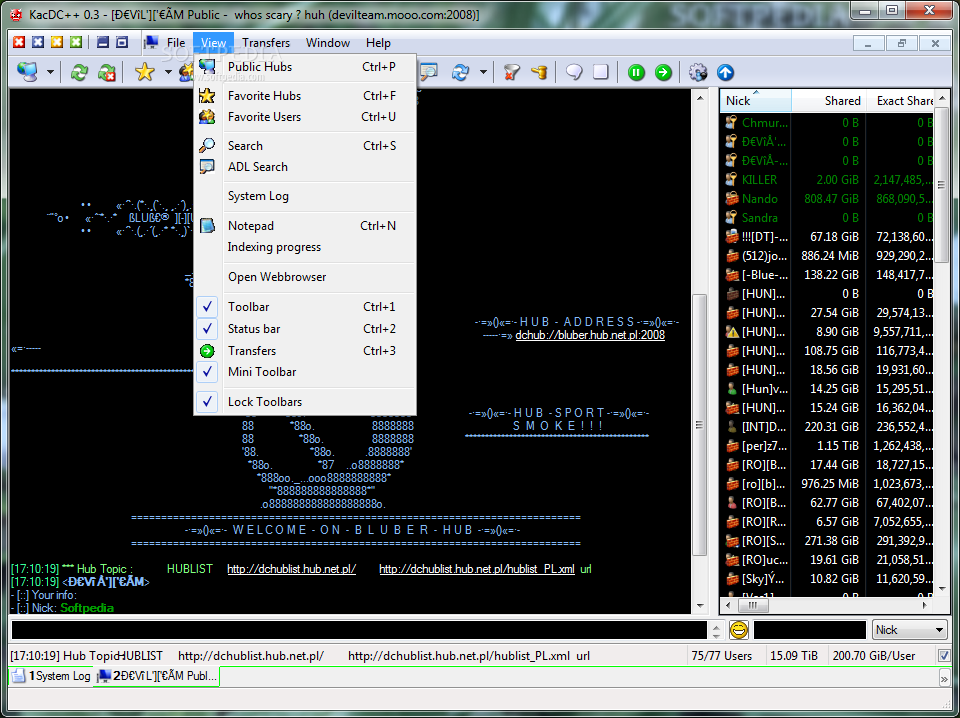Uncheck Toolbar in View menu

point(305,307)
